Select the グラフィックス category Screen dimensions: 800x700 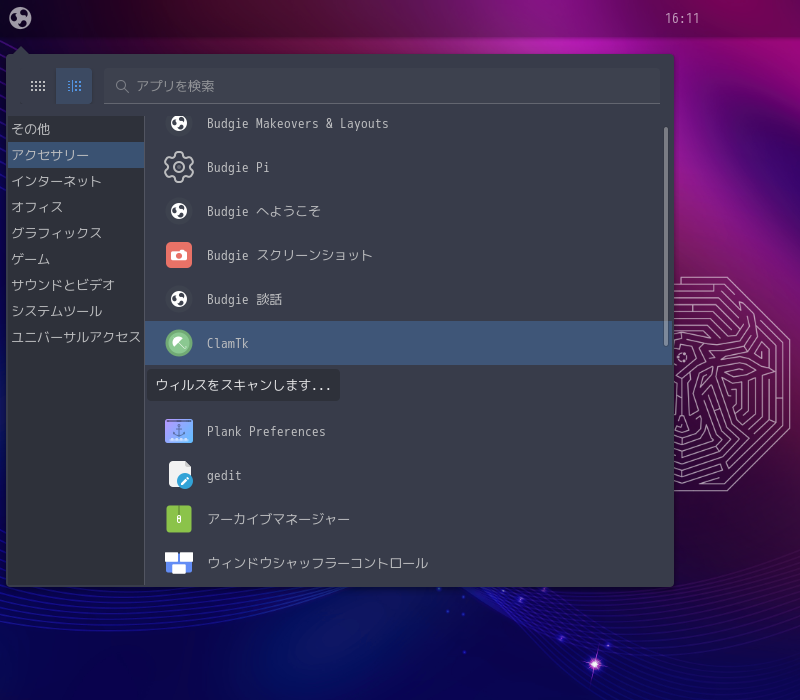(x=76, y=233)
